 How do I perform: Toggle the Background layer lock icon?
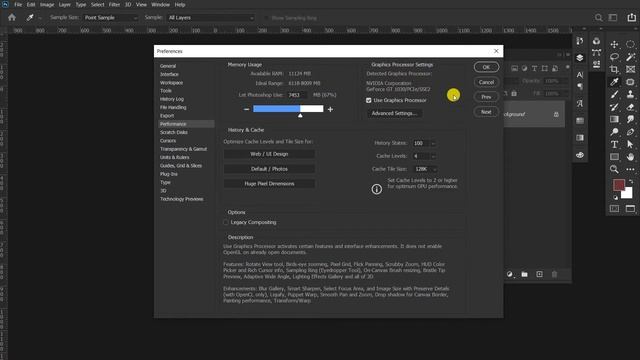tap(556, 114)
